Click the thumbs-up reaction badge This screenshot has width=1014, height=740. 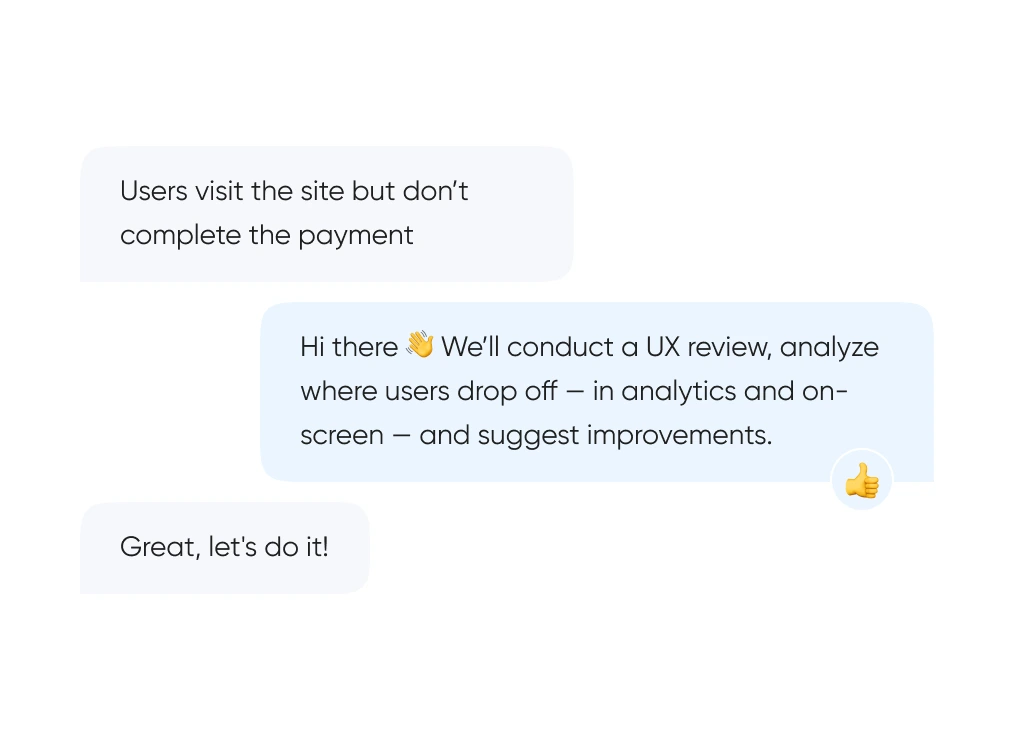pyautogui.click(x=861, y=481)
